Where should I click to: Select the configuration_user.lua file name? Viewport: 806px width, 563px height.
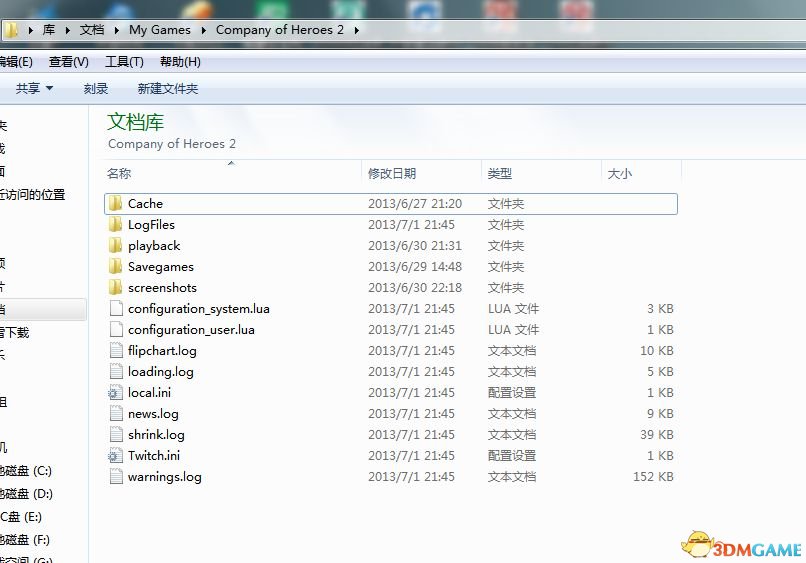[x=191, y=330]
